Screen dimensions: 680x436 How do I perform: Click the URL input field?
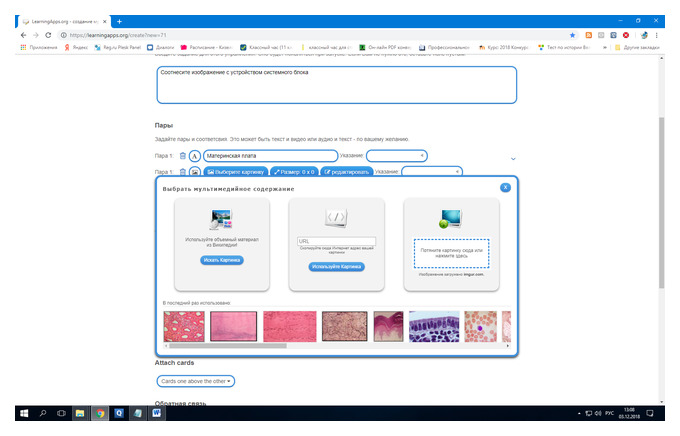[337, 241]
